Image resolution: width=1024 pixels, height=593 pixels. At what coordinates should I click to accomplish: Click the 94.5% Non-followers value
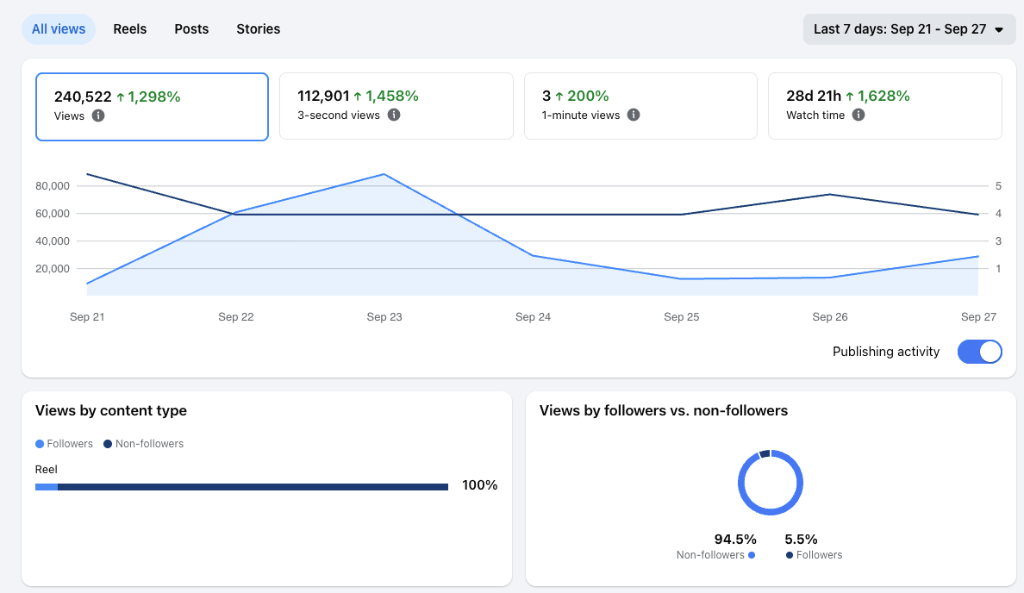tap(735, 539)
